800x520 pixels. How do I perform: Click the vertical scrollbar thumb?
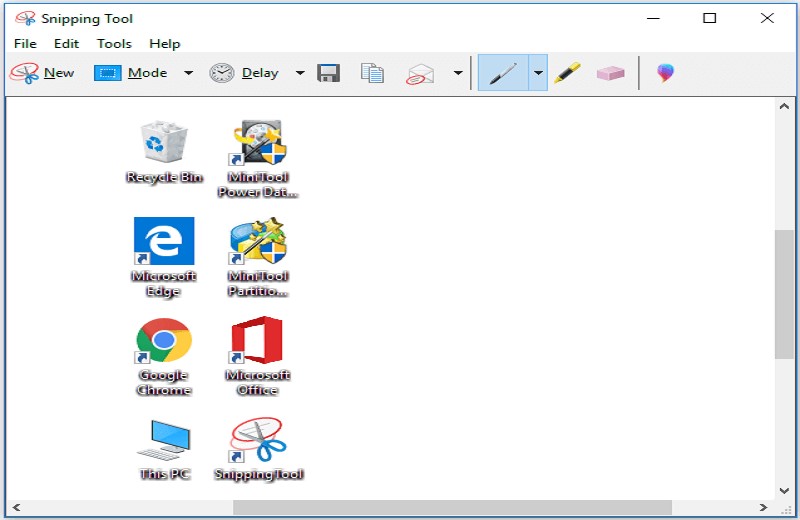point(784,294)
